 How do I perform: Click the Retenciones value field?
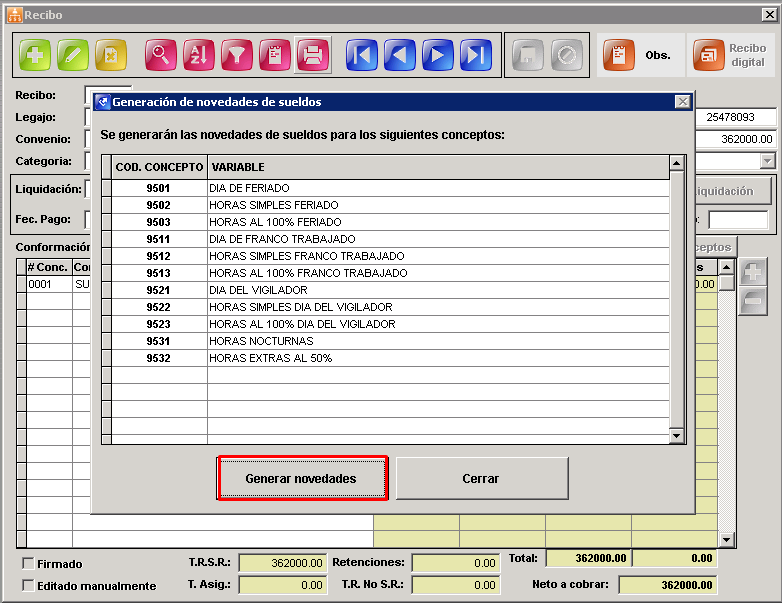[x=455, y=563]
